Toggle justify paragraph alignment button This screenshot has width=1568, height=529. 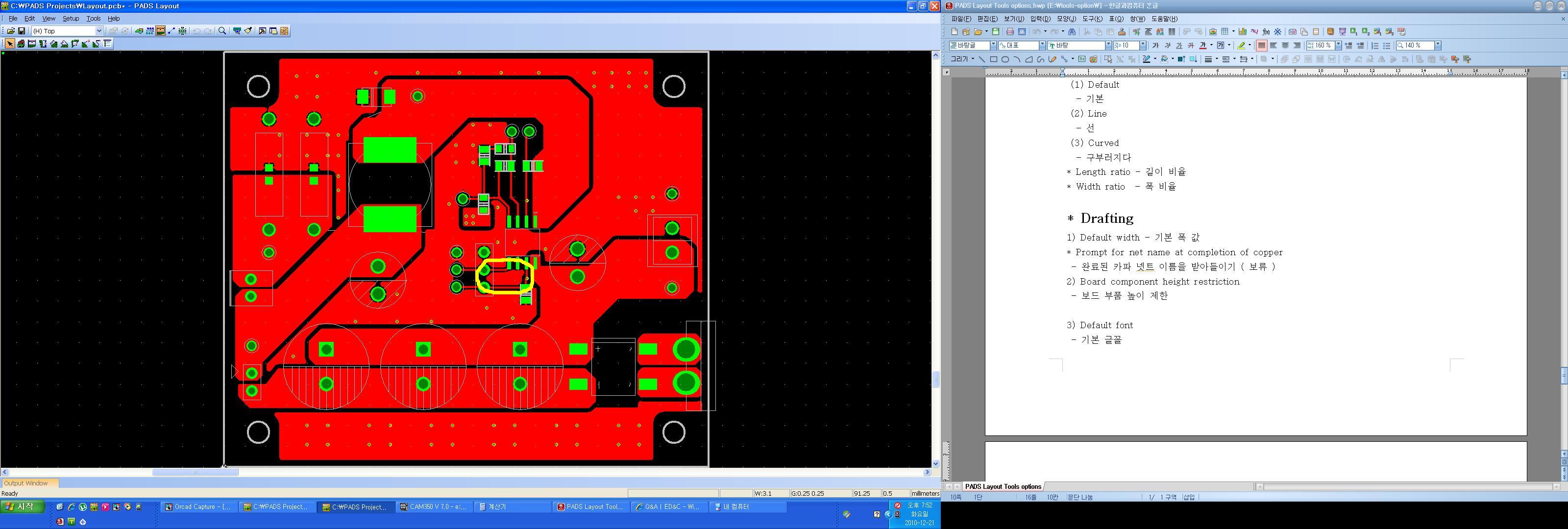click(x=1261, y=46)
